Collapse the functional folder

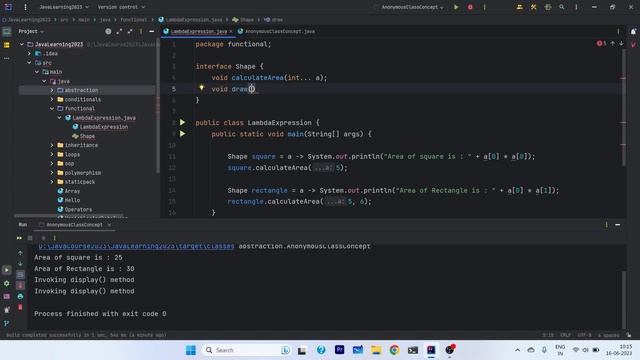pos(52,109)
